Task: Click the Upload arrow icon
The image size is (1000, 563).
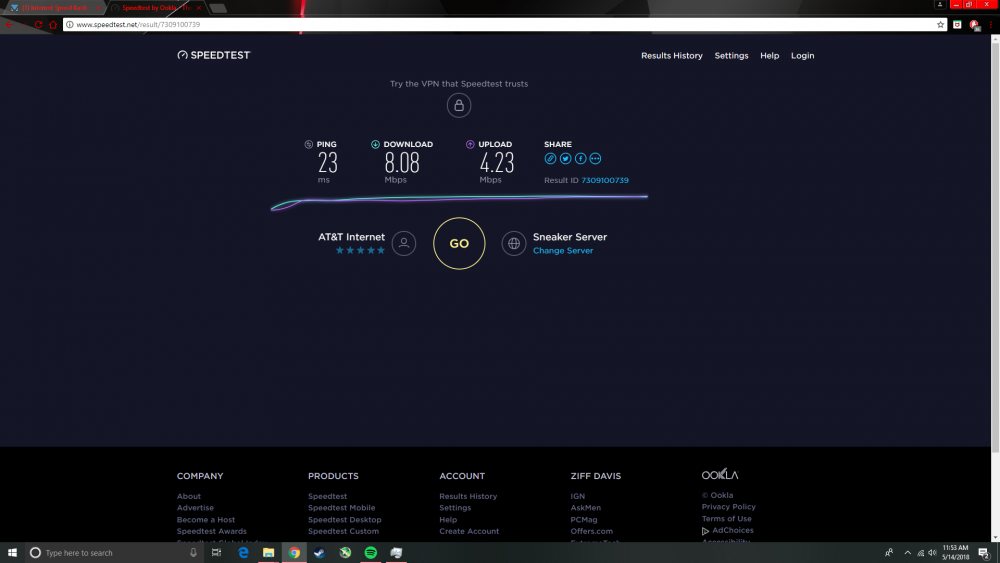Action: tap(470, 145)
